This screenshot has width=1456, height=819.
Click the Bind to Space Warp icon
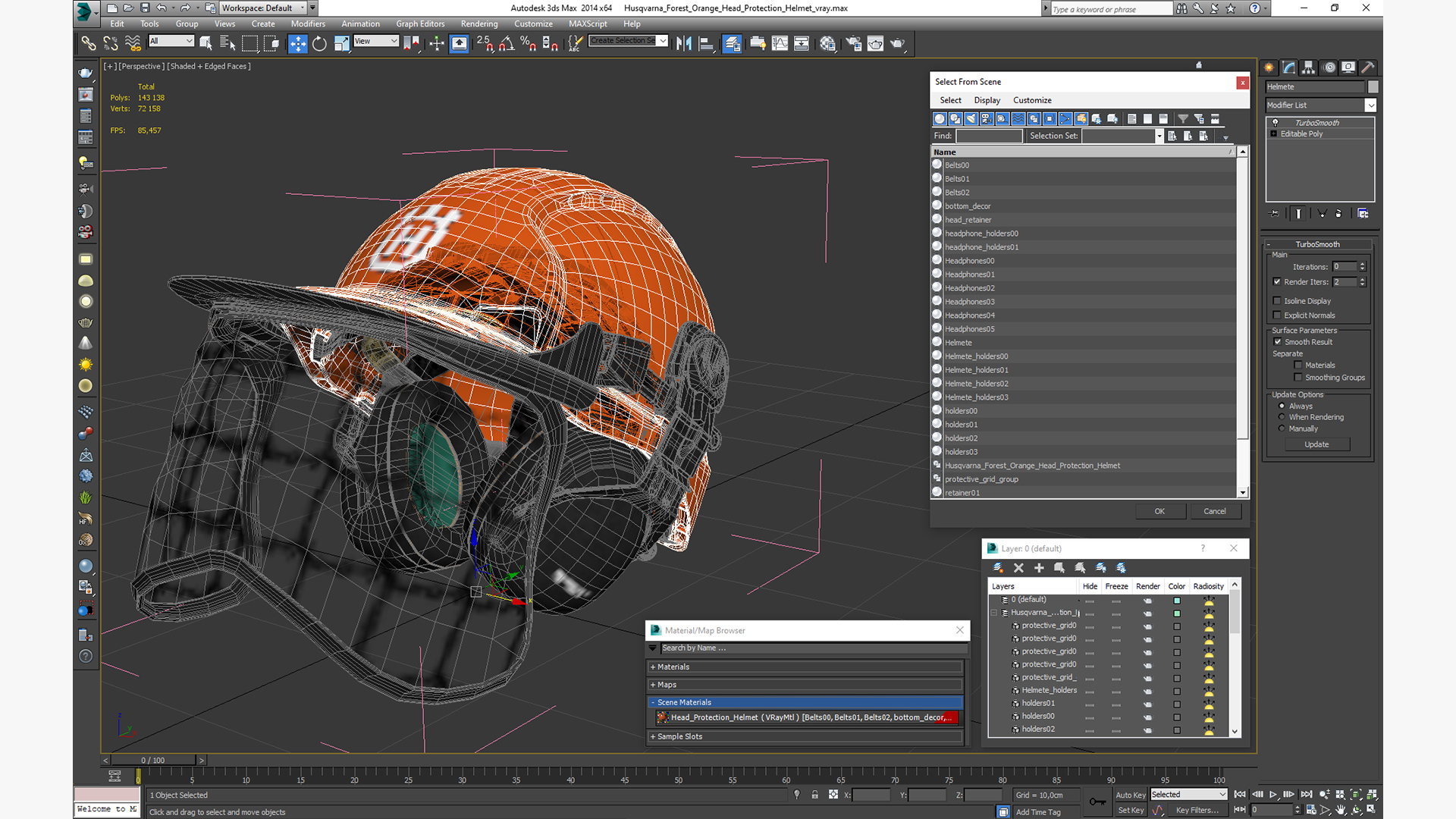click(x=133, y=44)
